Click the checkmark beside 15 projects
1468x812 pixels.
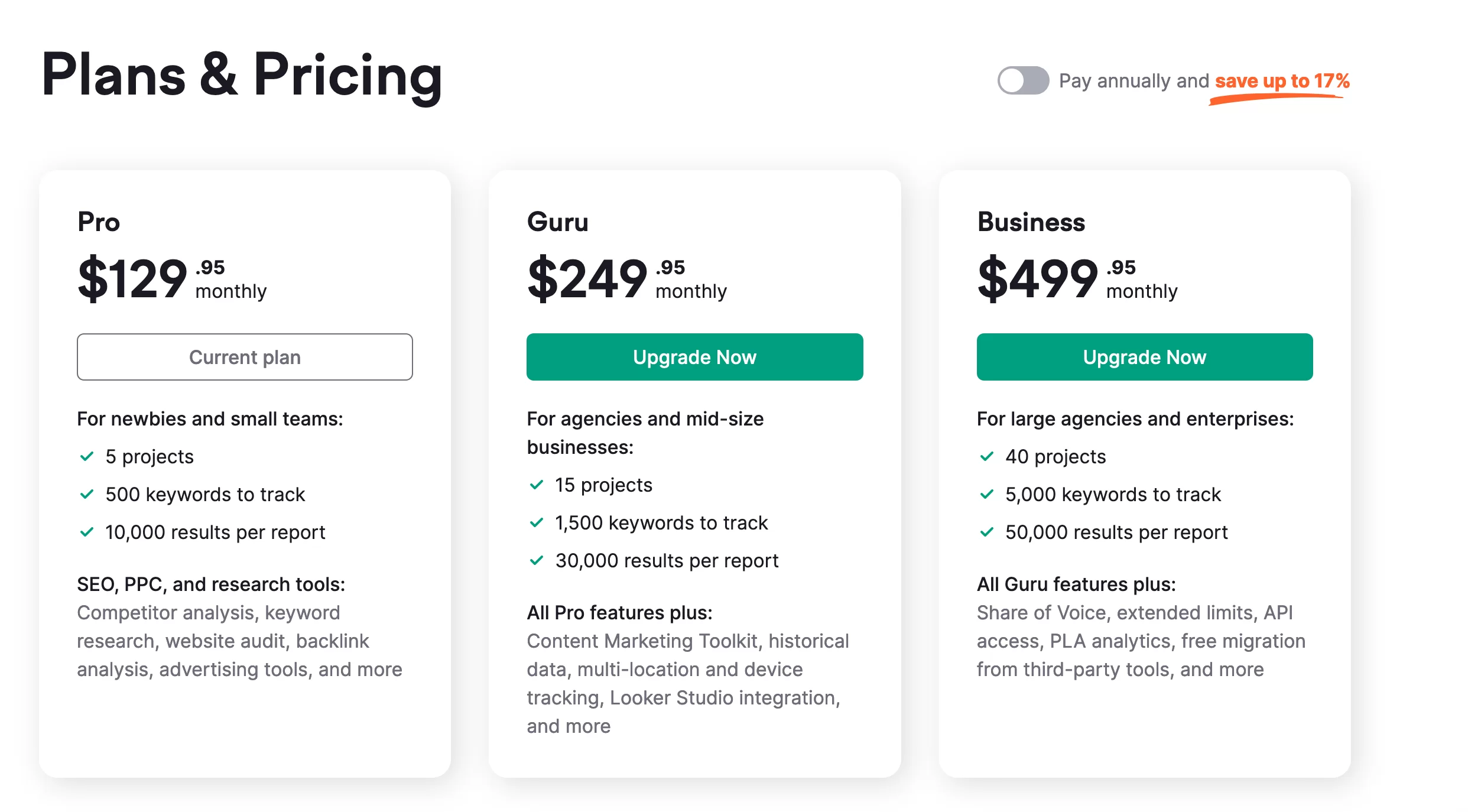[x=537, y=485]
